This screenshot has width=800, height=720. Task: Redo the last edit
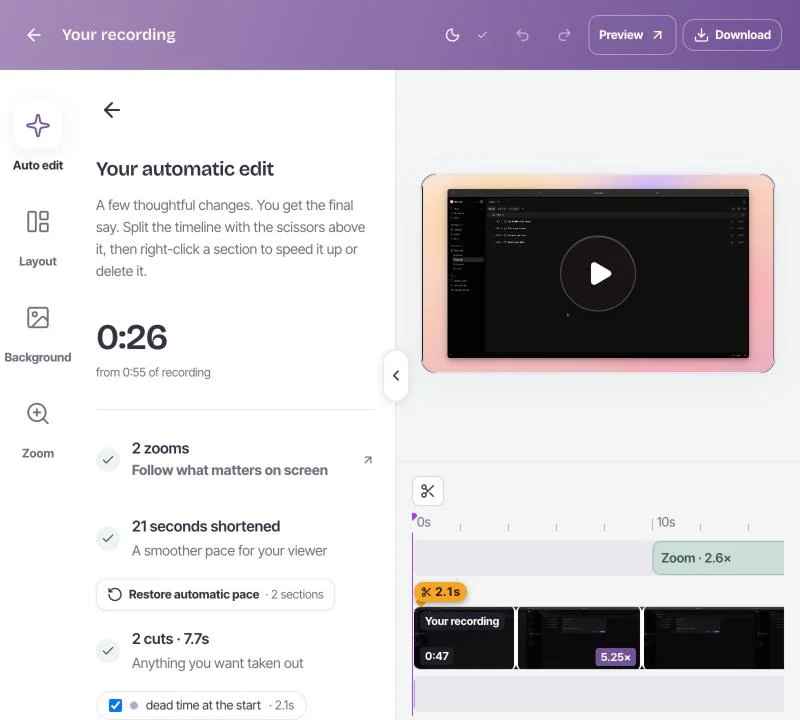(564, 35)
